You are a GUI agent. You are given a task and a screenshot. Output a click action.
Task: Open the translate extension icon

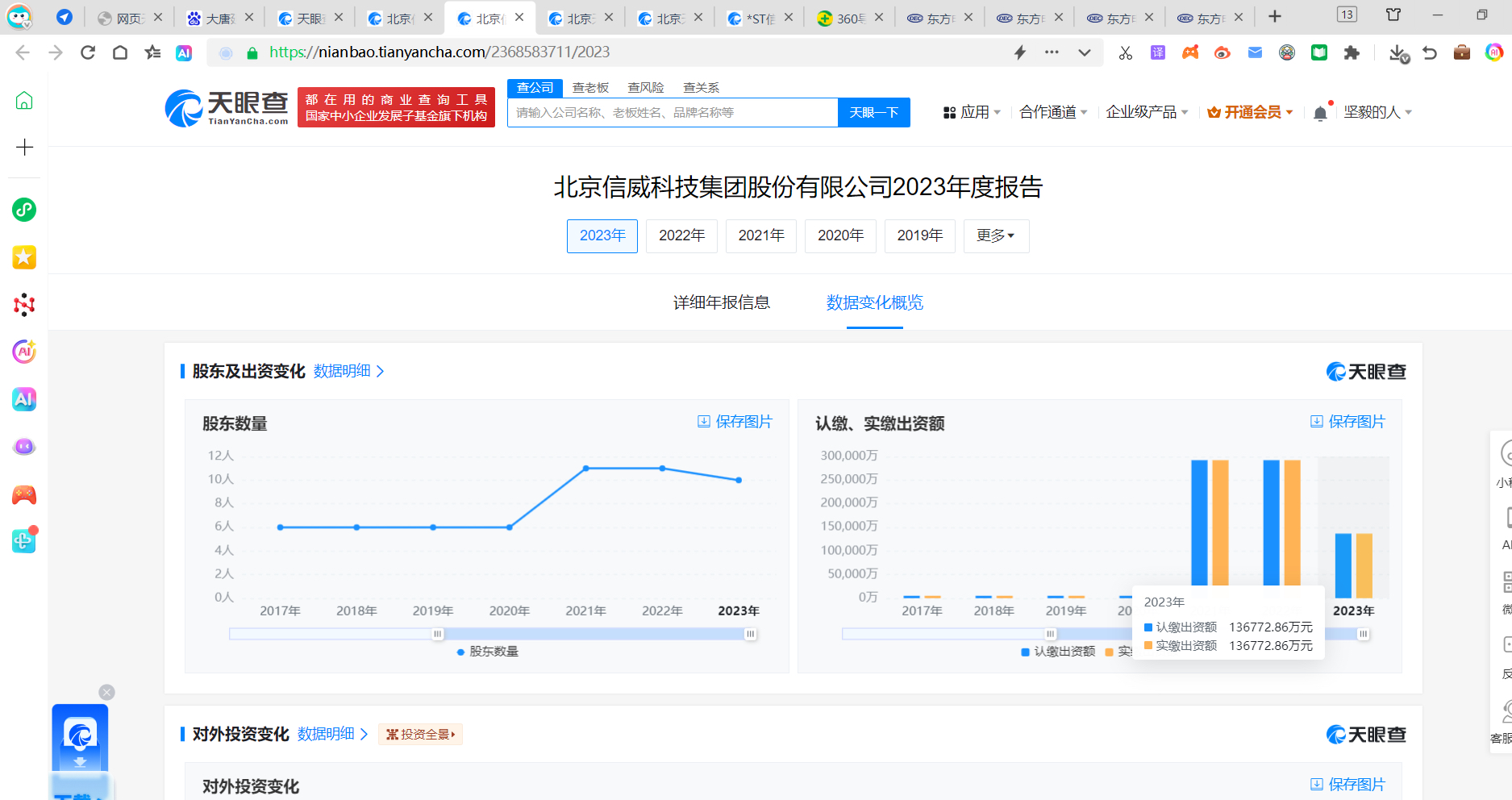click(1158, 52)
